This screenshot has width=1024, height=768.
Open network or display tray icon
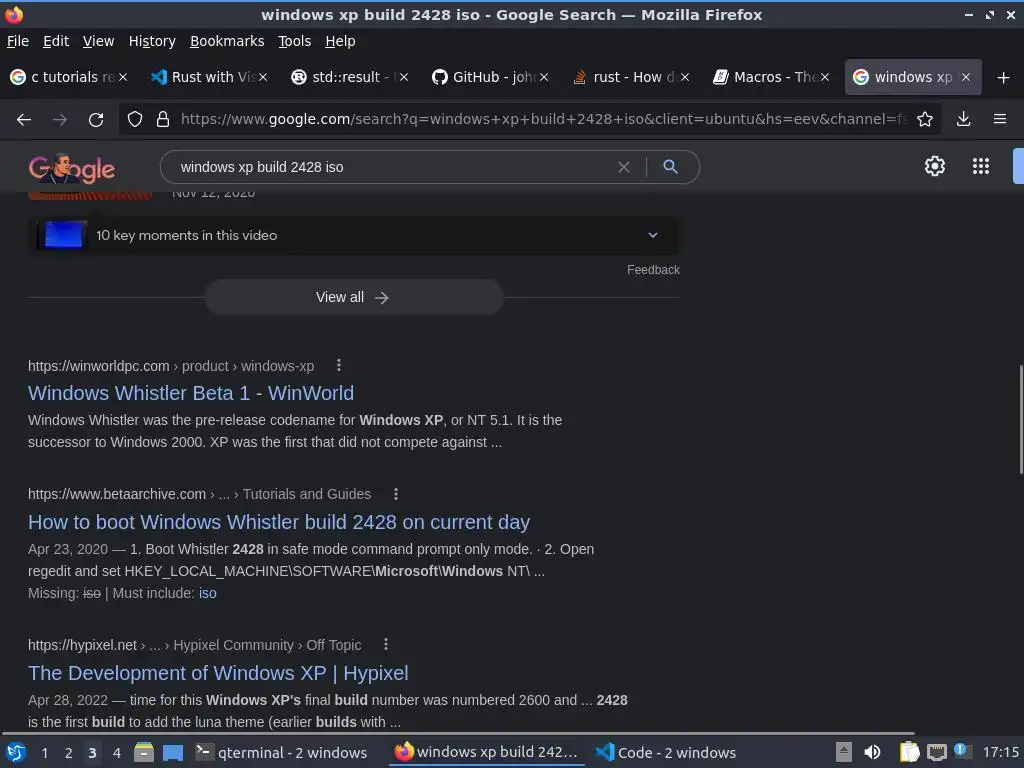(936, 753)
